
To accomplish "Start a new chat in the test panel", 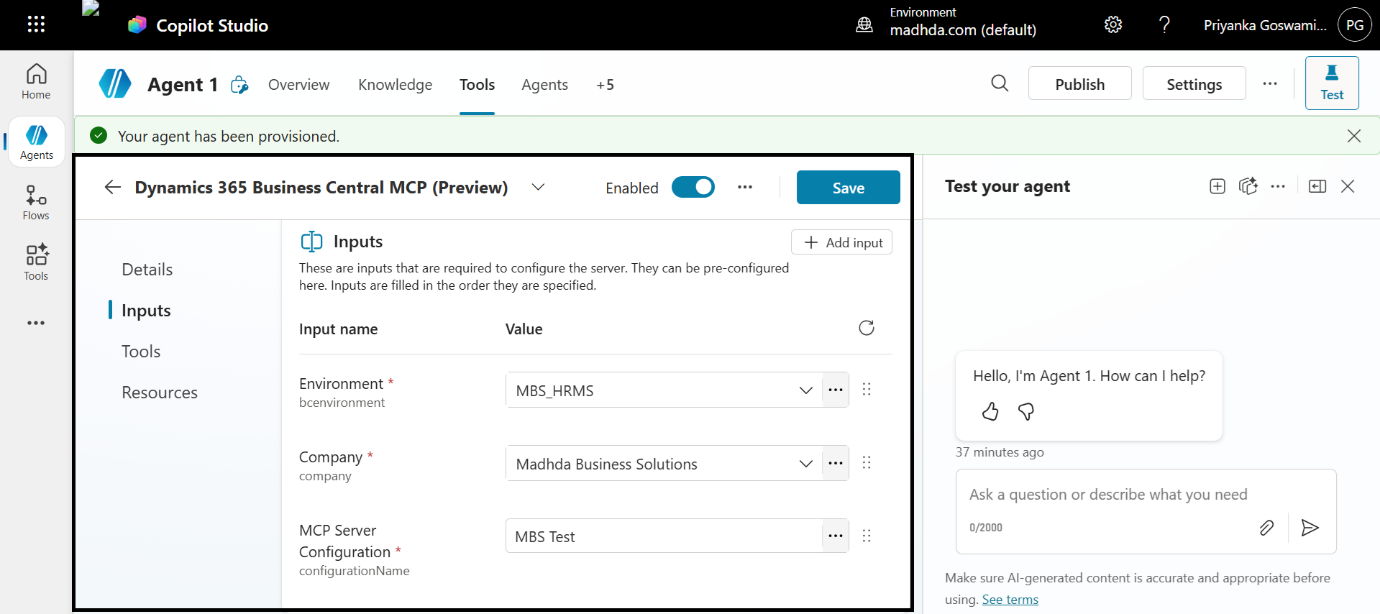I will [1217, 186].
